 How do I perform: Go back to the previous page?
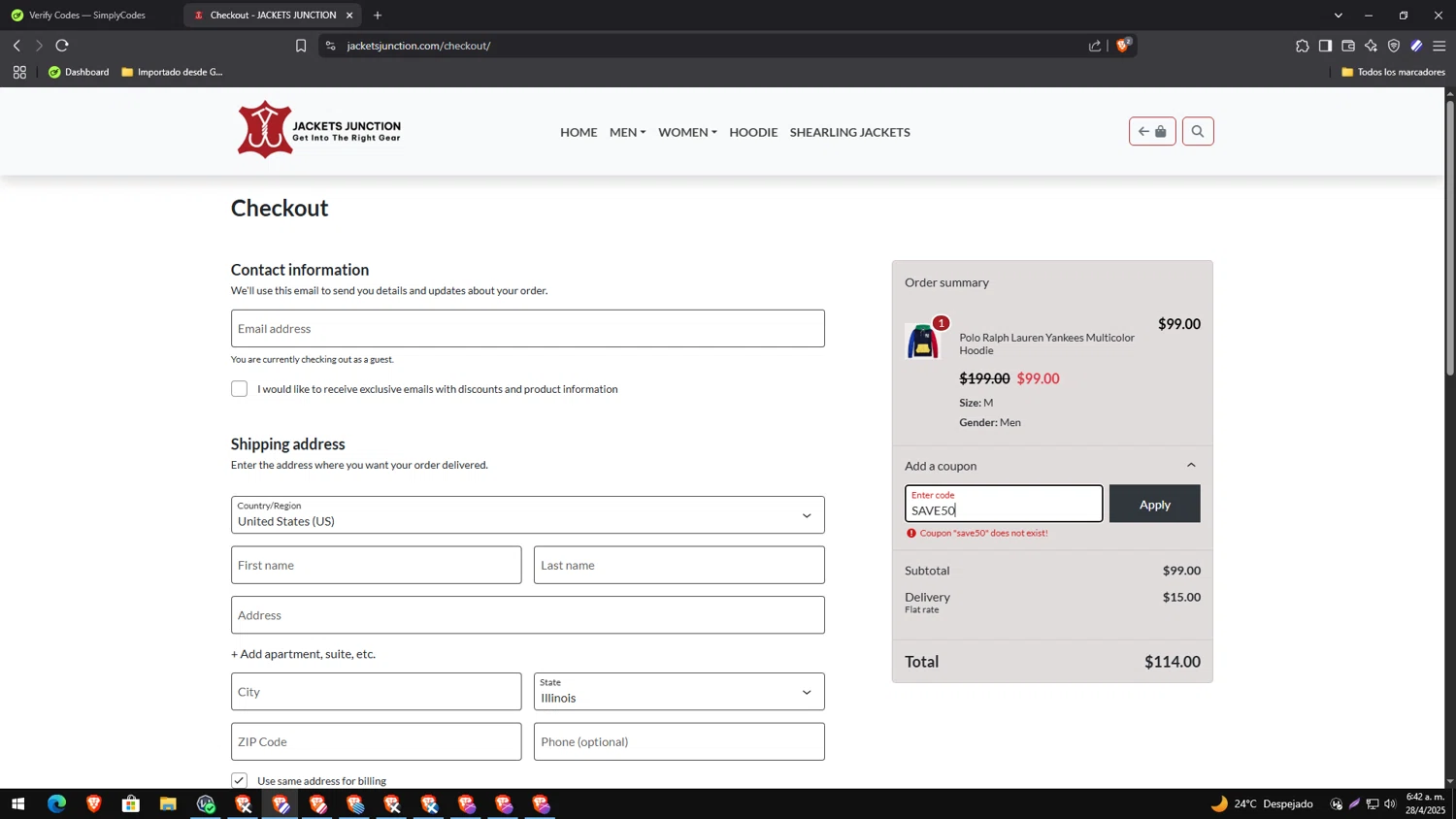coord(17,46)
